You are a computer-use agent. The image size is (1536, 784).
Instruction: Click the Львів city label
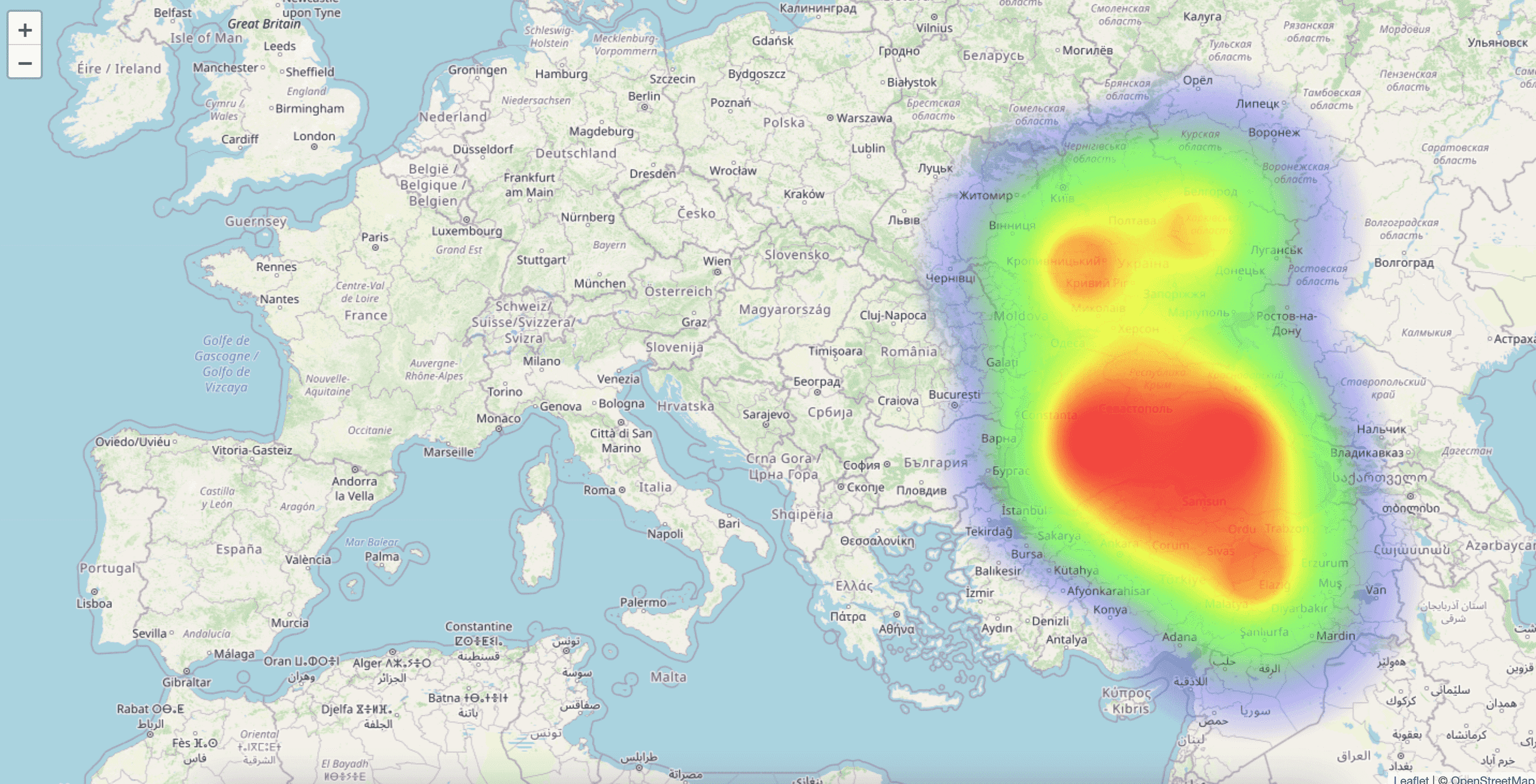pyautogui.click(x=903, y=220)
